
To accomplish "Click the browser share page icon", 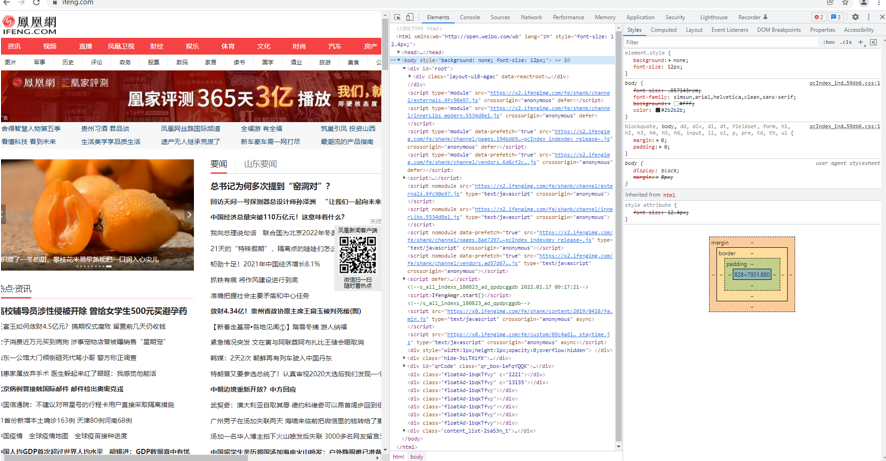I will pyautogui.click(x=829, y=3).
